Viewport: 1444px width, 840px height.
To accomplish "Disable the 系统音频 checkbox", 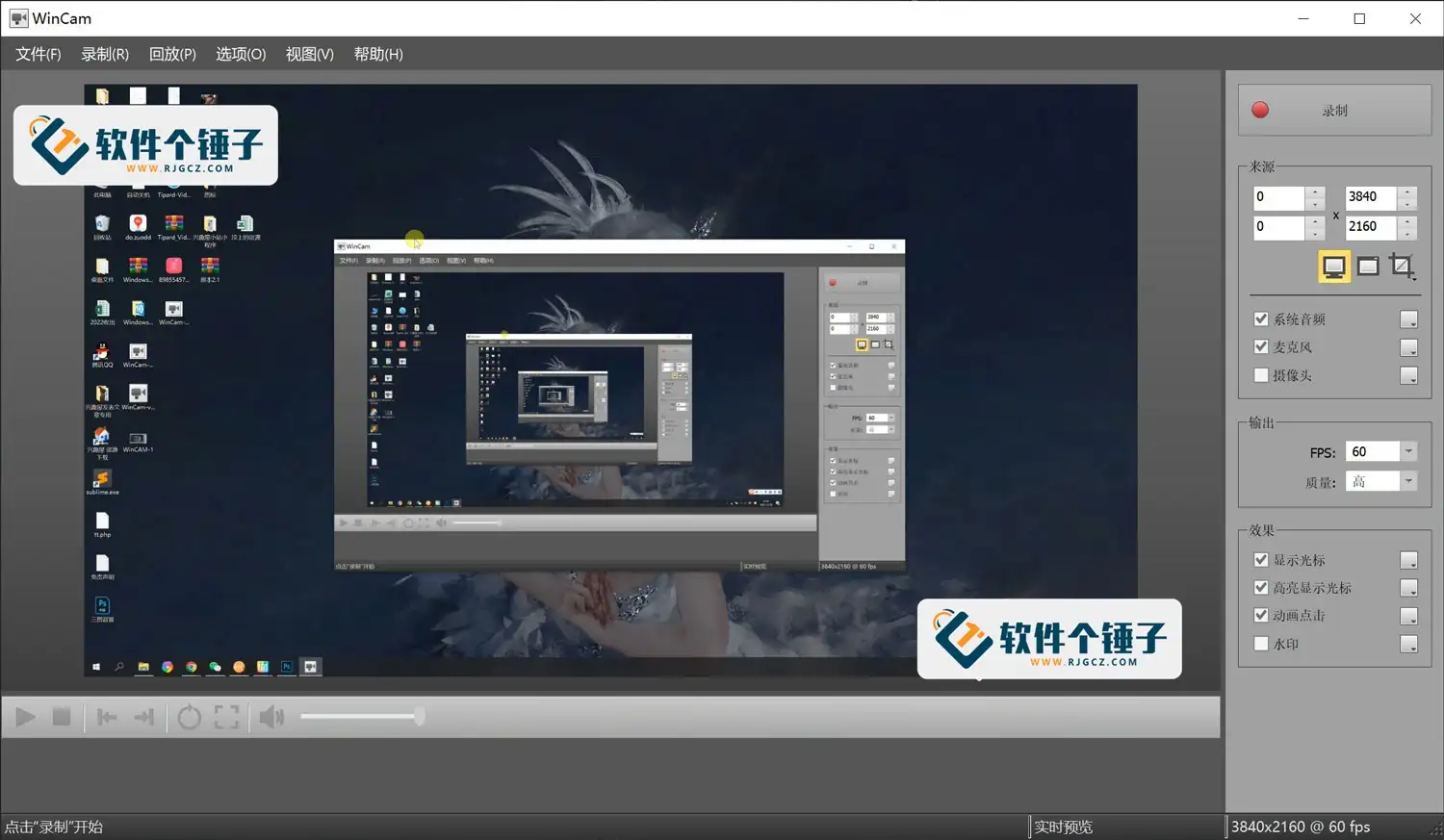I will tap(1261, 318).
